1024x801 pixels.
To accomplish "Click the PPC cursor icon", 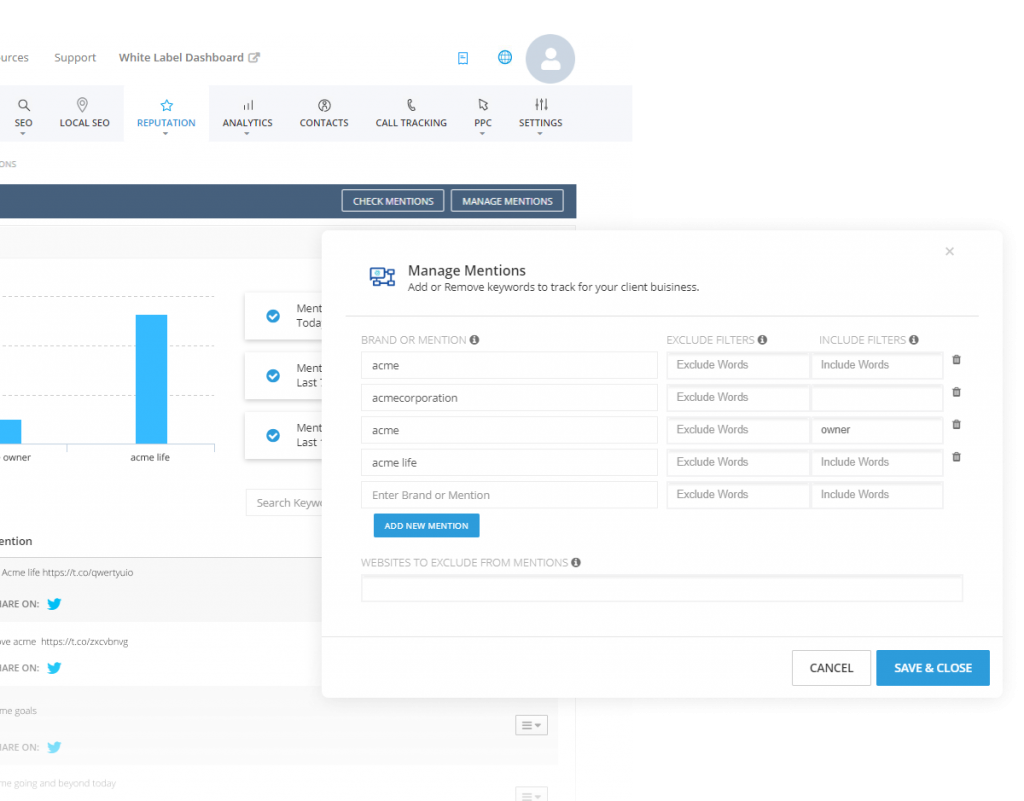I will pos(483,104).
